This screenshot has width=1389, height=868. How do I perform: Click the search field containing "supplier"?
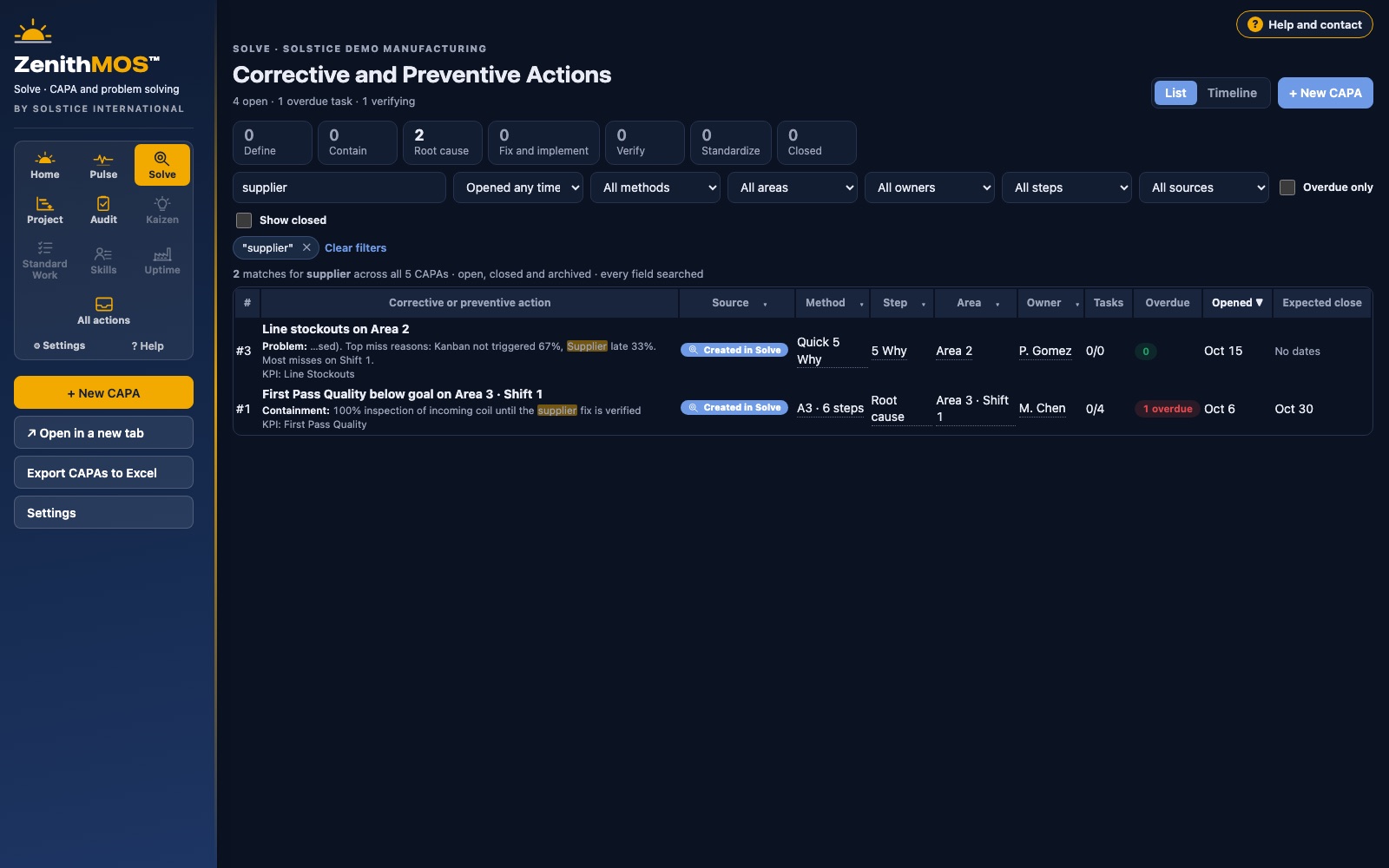[339, 187]
